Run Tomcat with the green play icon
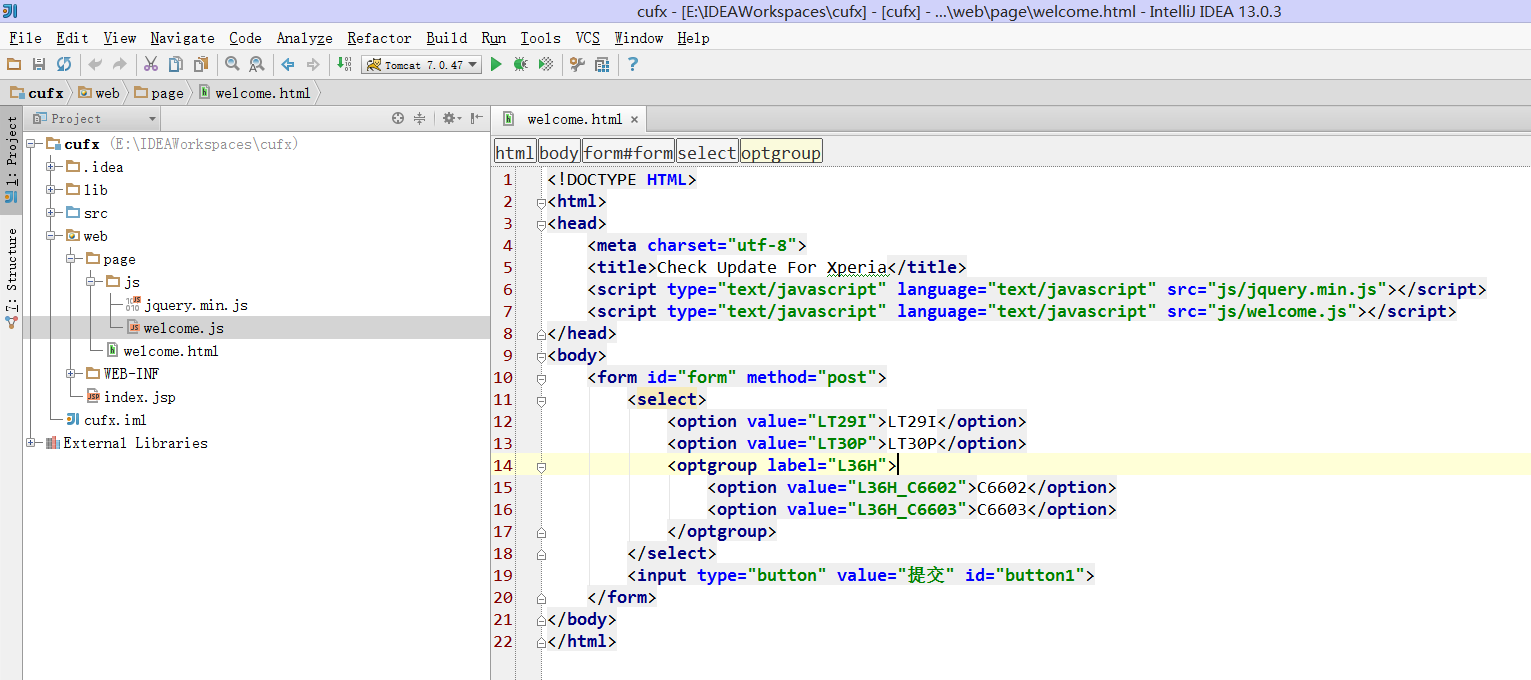Screen dimensions: 1531x680 coord(496,64)
